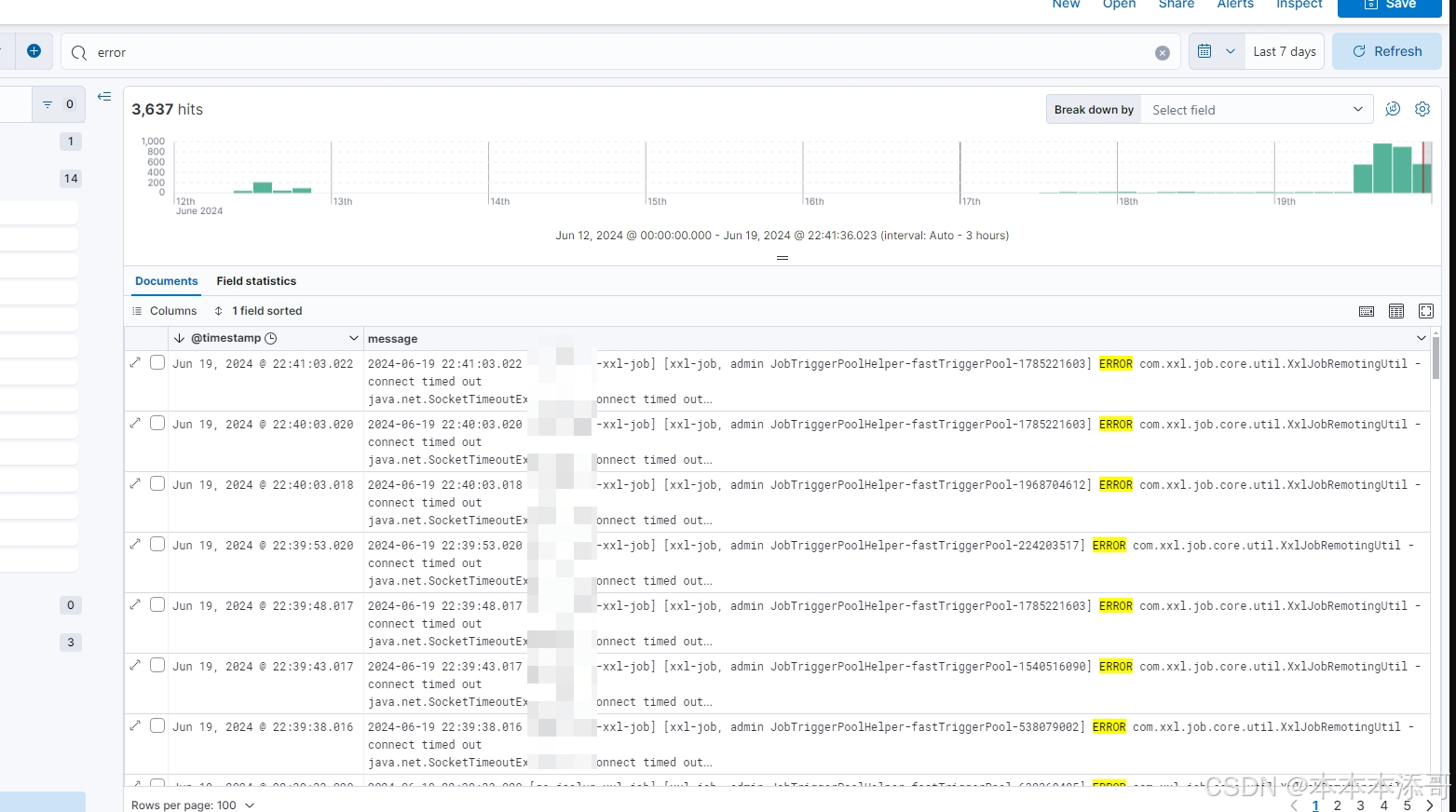Open the Break down by Select field dropdown
This screenshot has width=1456, height=812.
click(x=1257, y=110)
